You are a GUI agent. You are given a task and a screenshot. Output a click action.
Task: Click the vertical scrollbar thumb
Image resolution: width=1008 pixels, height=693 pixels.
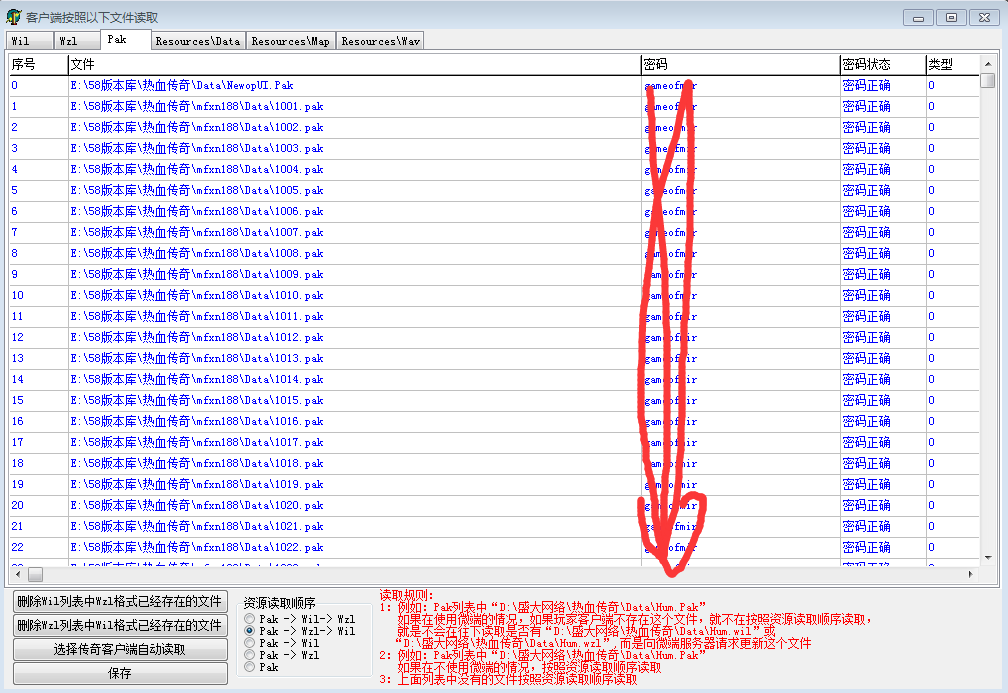coord(988,80)
